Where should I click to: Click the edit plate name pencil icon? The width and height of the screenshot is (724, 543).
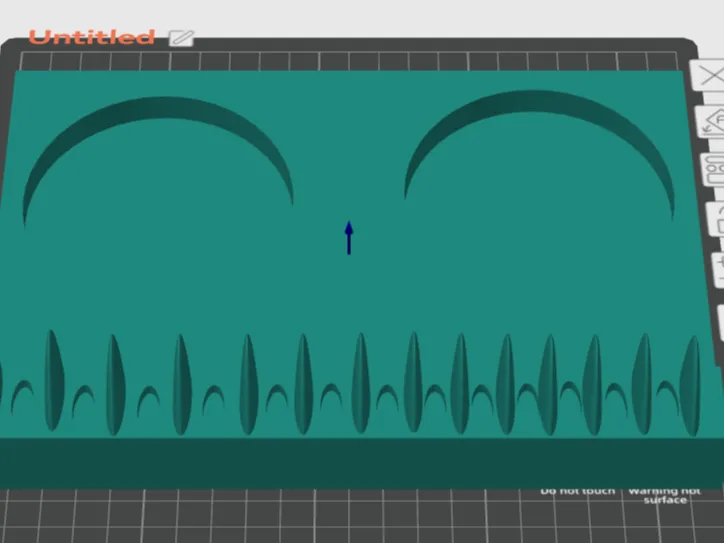[181, 38]
